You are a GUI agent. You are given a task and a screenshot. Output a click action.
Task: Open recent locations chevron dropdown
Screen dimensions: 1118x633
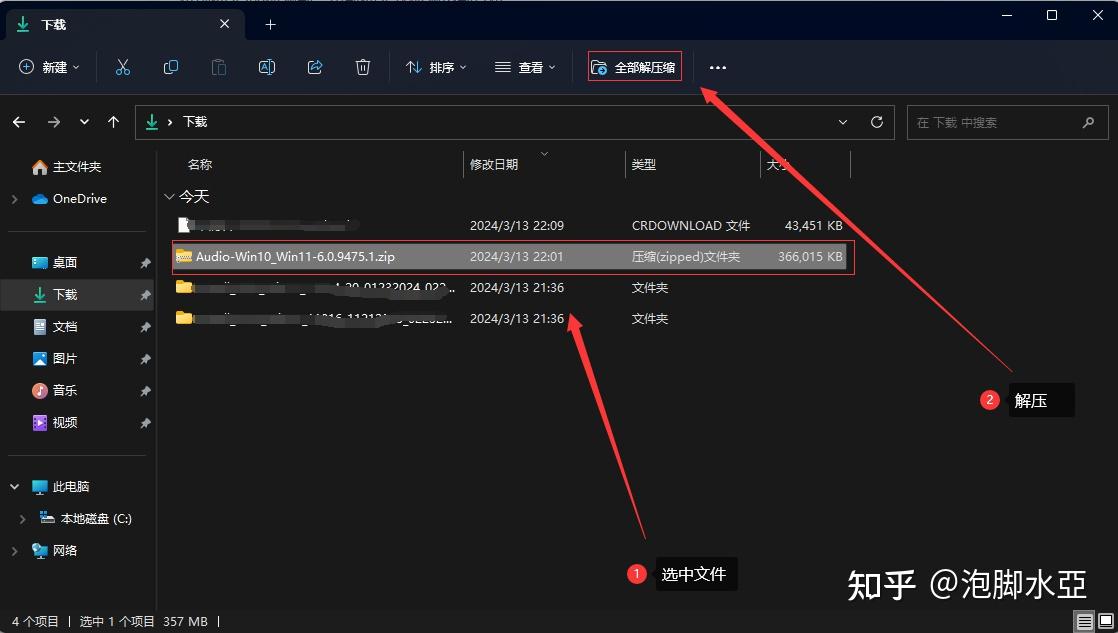click(x=84, y=122)
